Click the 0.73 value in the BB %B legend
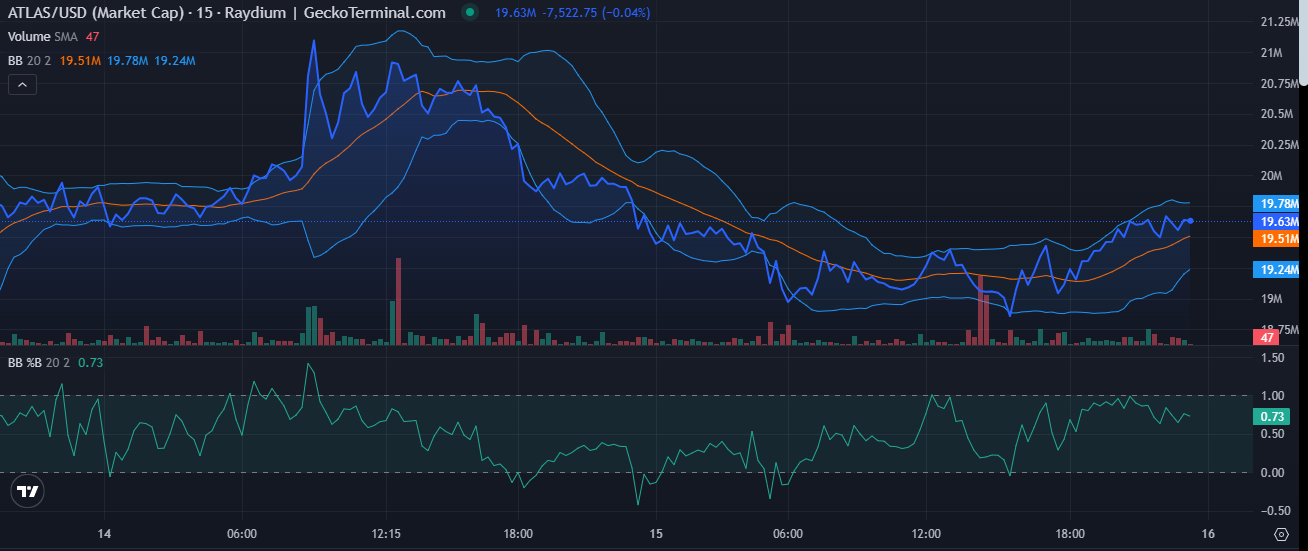 coord(90,362)
